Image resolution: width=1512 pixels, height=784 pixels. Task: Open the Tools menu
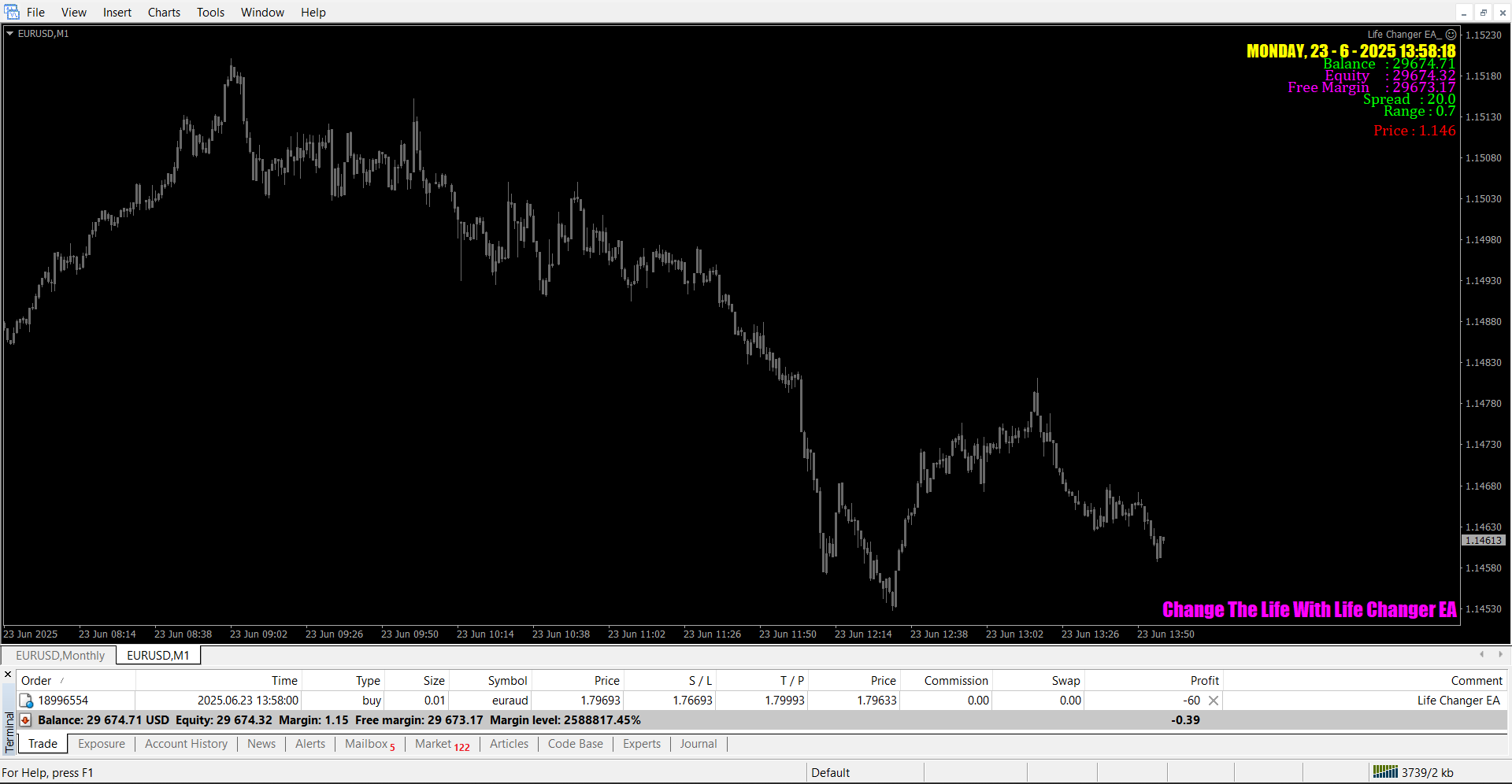tap(210, 13)
